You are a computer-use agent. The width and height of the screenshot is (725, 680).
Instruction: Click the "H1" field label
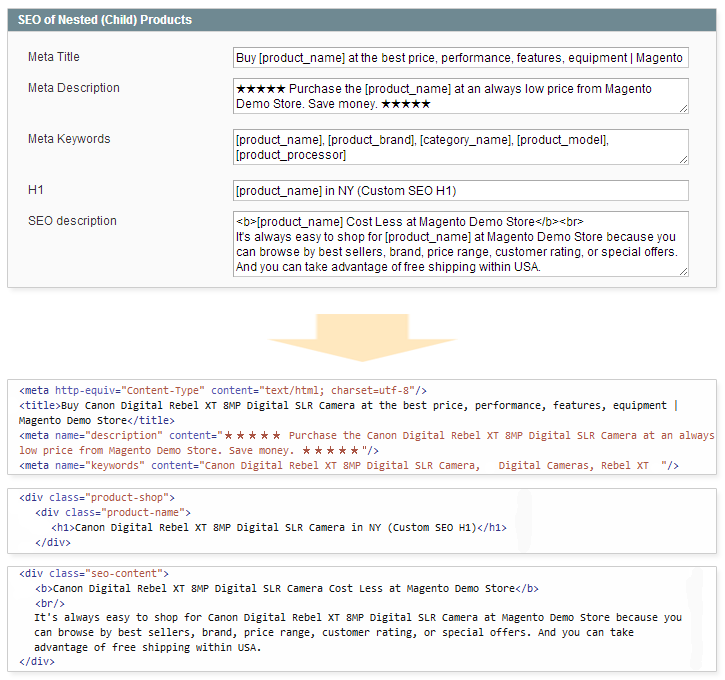coord(36,190)
